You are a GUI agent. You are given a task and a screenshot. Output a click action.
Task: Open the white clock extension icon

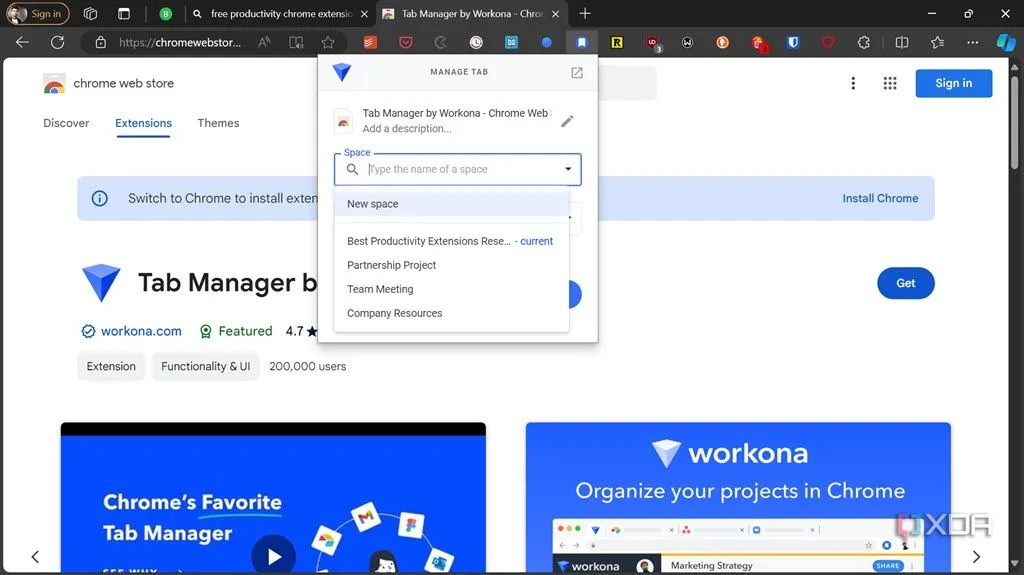(x=476, y=42)
